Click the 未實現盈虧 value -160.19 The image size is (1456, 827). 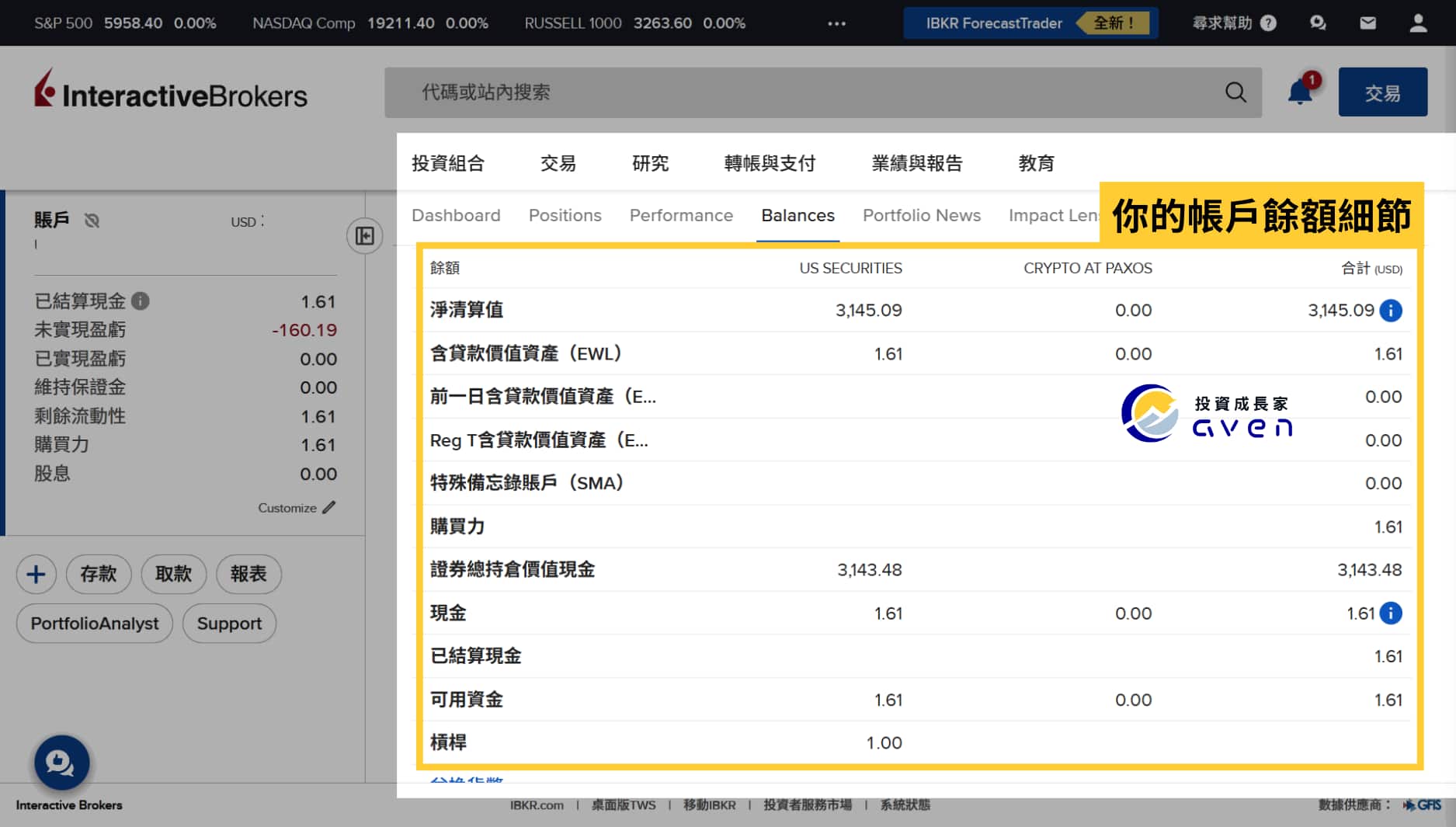click(x=304, y=330)
